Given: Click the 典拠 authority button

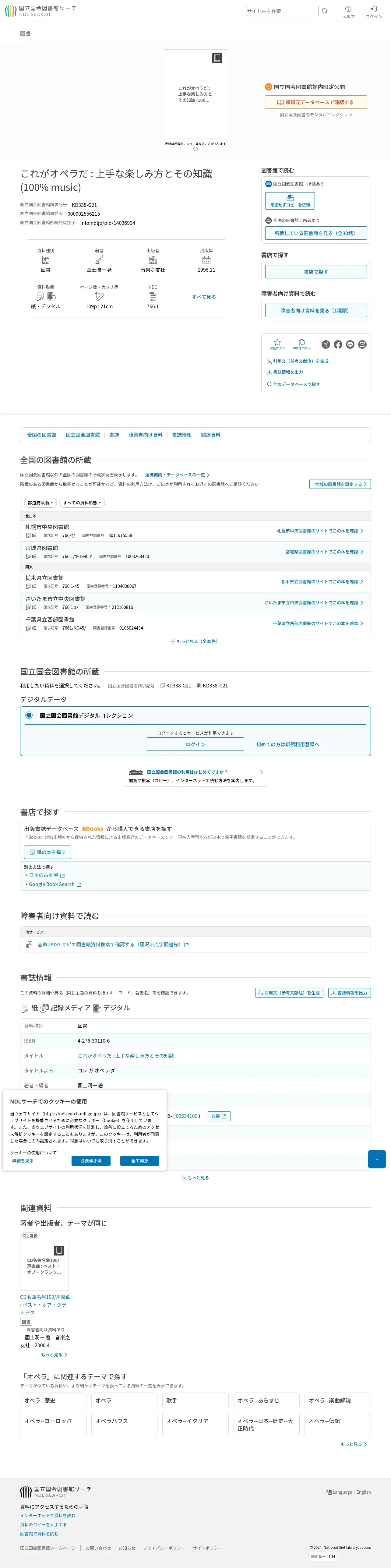Looking at the screenshot, I should coord(219,1116).
